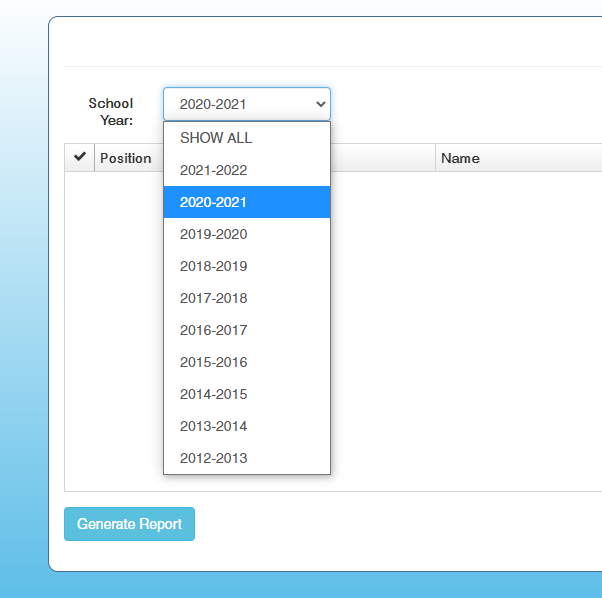Click the Name column header
Image resolution: width=602 pixels, height=598 pixels.
click(460, 158)
